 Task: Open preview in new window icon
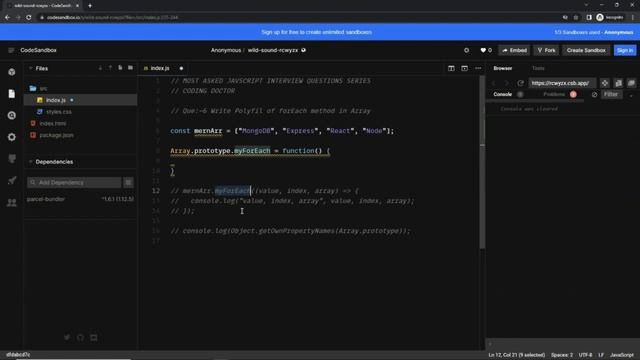click(631, 83)
